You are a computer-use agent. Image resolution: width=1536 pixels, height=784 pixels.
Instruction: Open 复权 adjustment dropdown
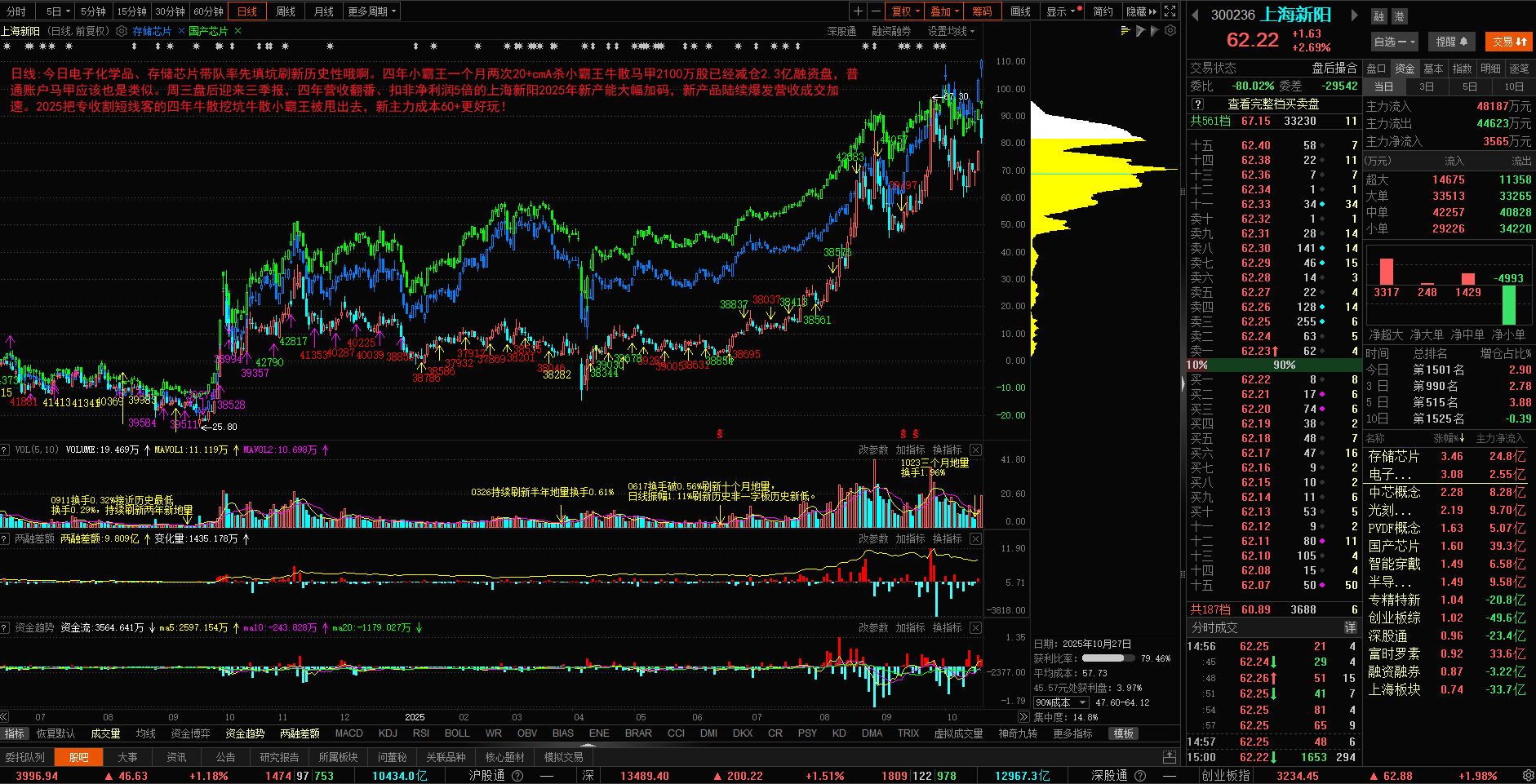[905, 11]
